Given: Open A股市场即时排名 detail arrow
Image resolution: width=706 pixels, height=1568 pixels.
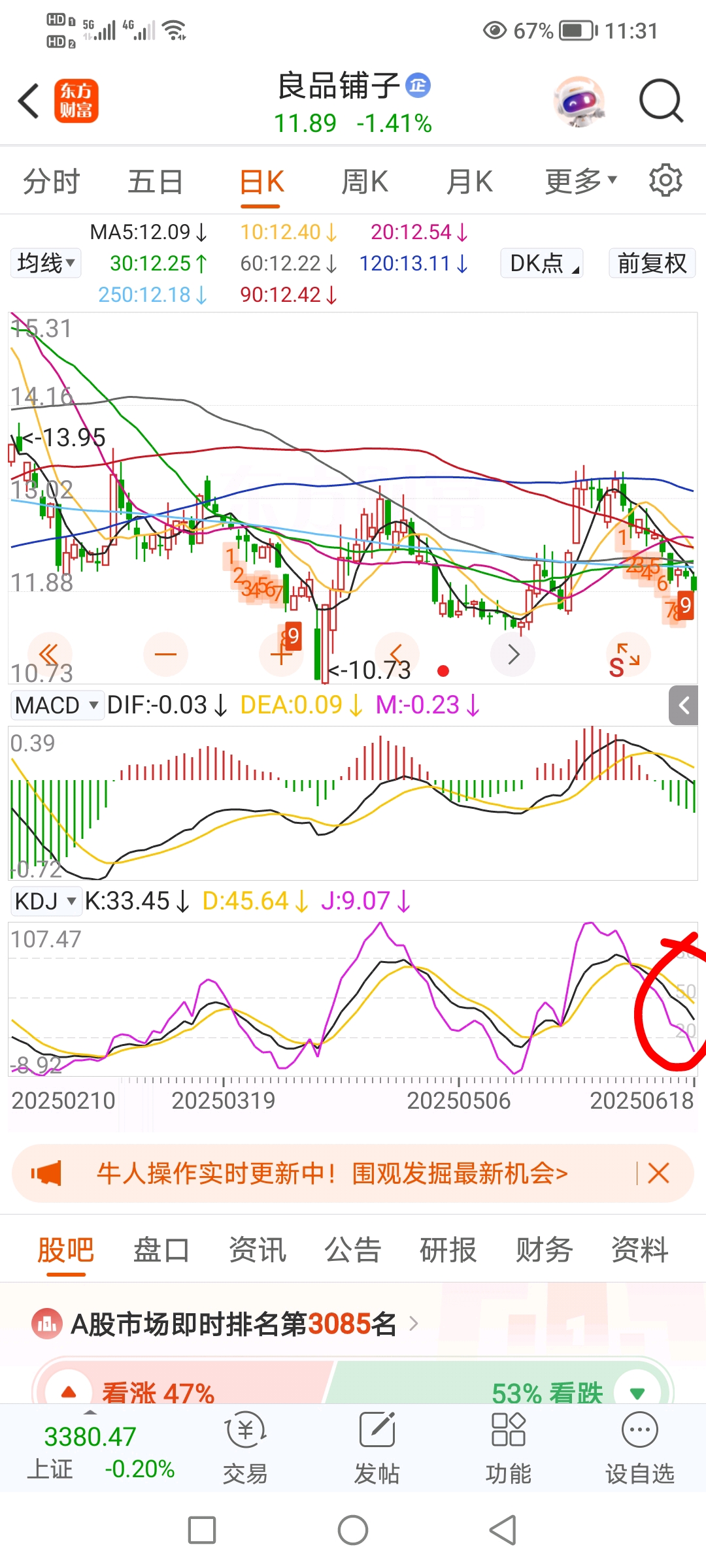Looking at the screenshot, I should 414,1324.
